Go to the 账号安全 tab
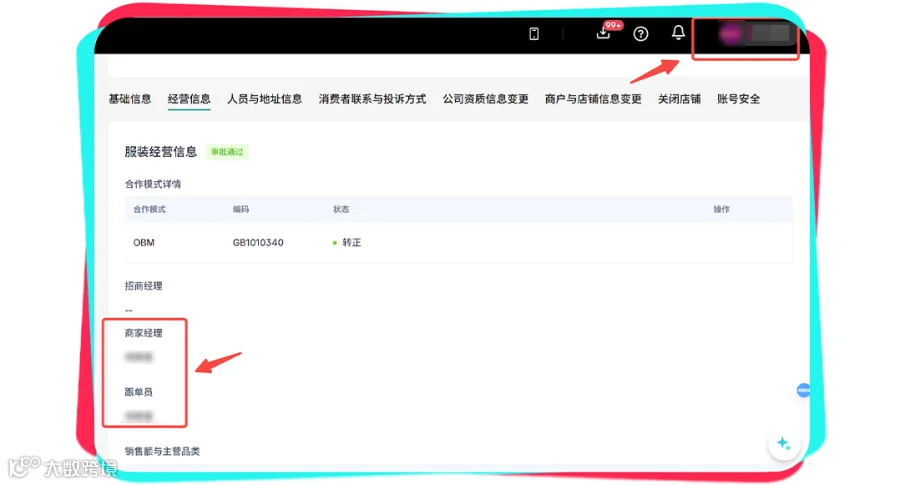This screenshot has height=485, width=900. (x=738, y=99)
